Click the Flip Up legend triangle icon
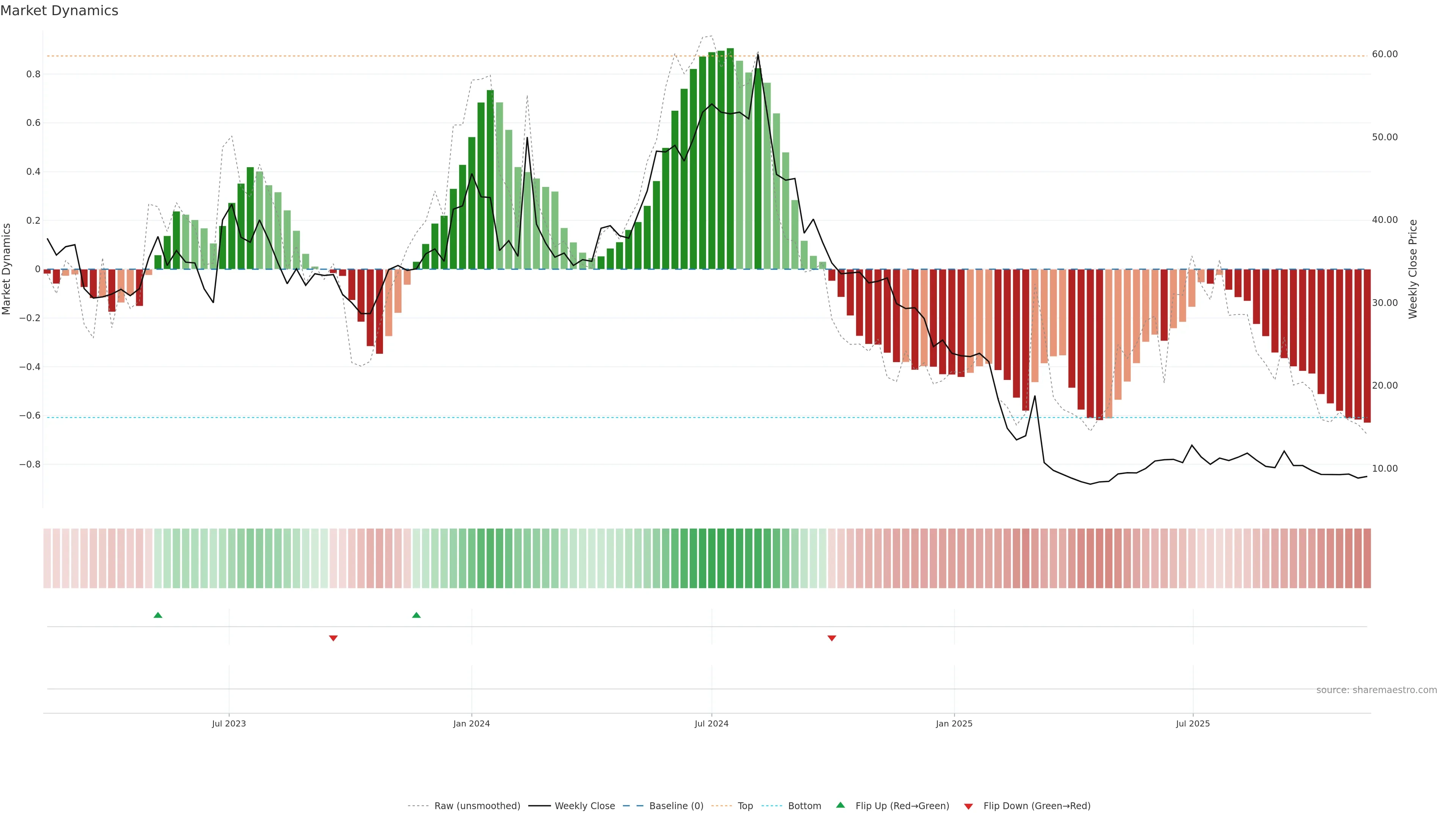The height and width of the screenshot is (819, 1456). tap(840, 805)
